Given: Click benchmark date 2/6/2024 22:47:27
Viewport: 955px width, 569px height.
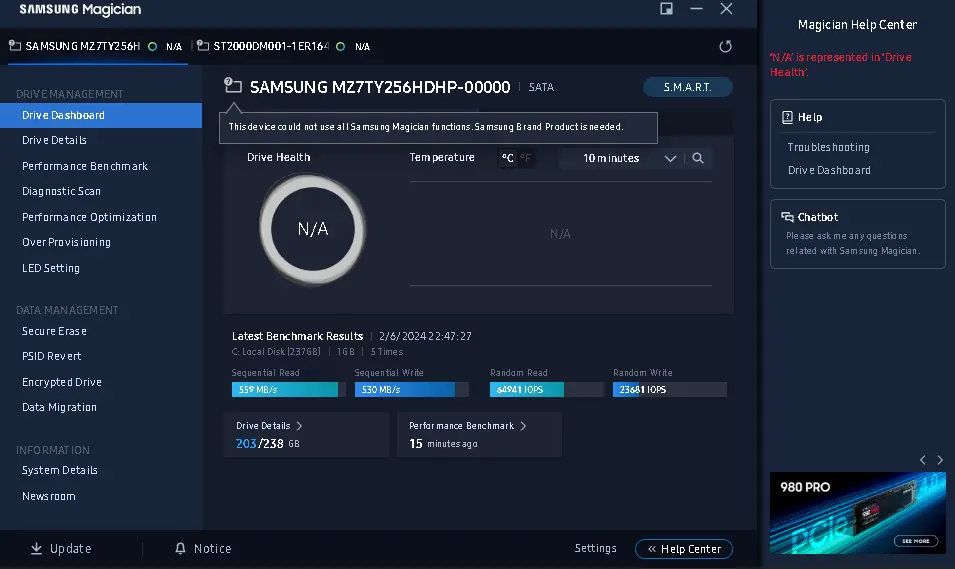Looking at the screenshot, I should click(425, 336).
